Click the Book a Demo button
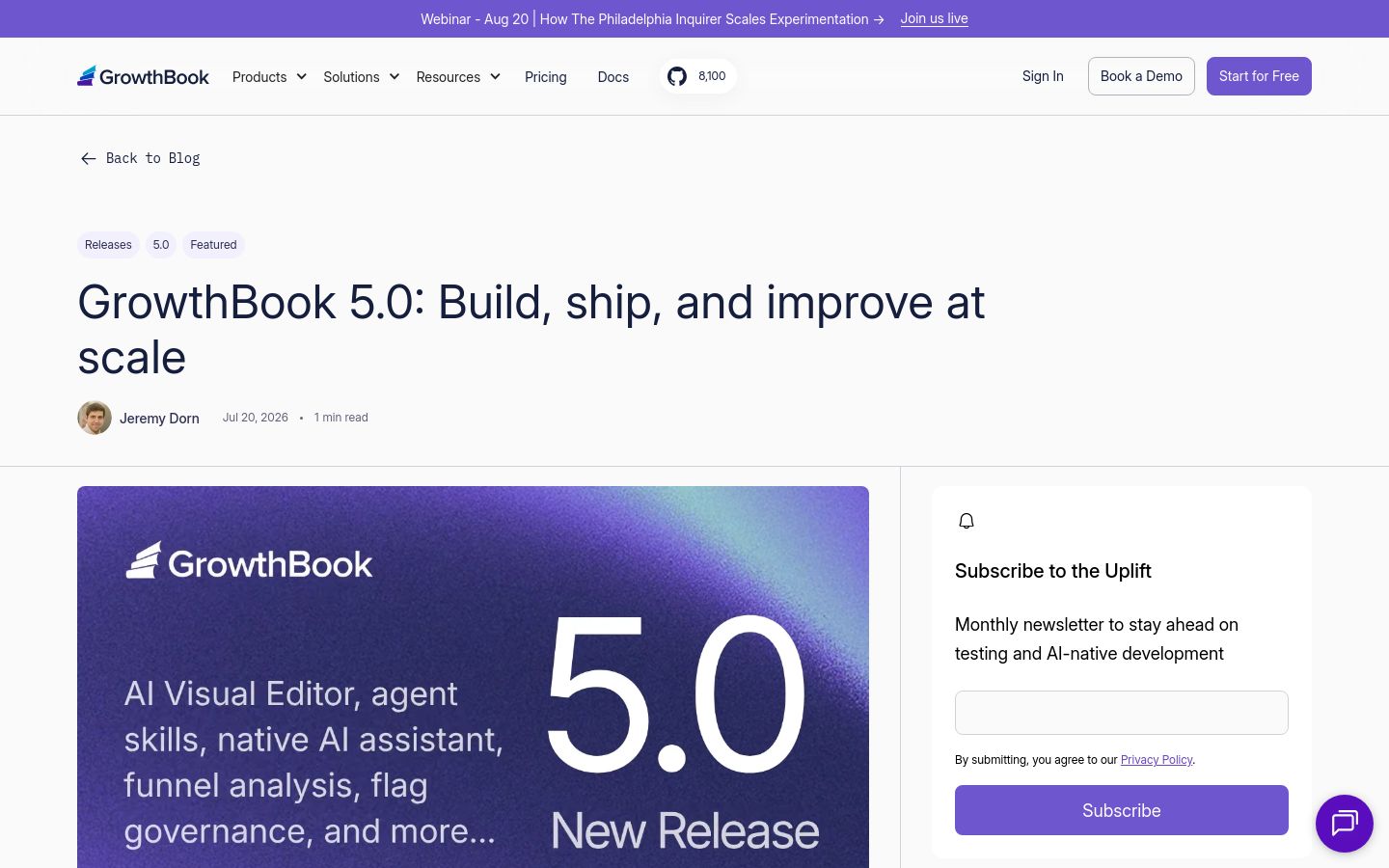 pyautogui.click(x=1141, y=76)
